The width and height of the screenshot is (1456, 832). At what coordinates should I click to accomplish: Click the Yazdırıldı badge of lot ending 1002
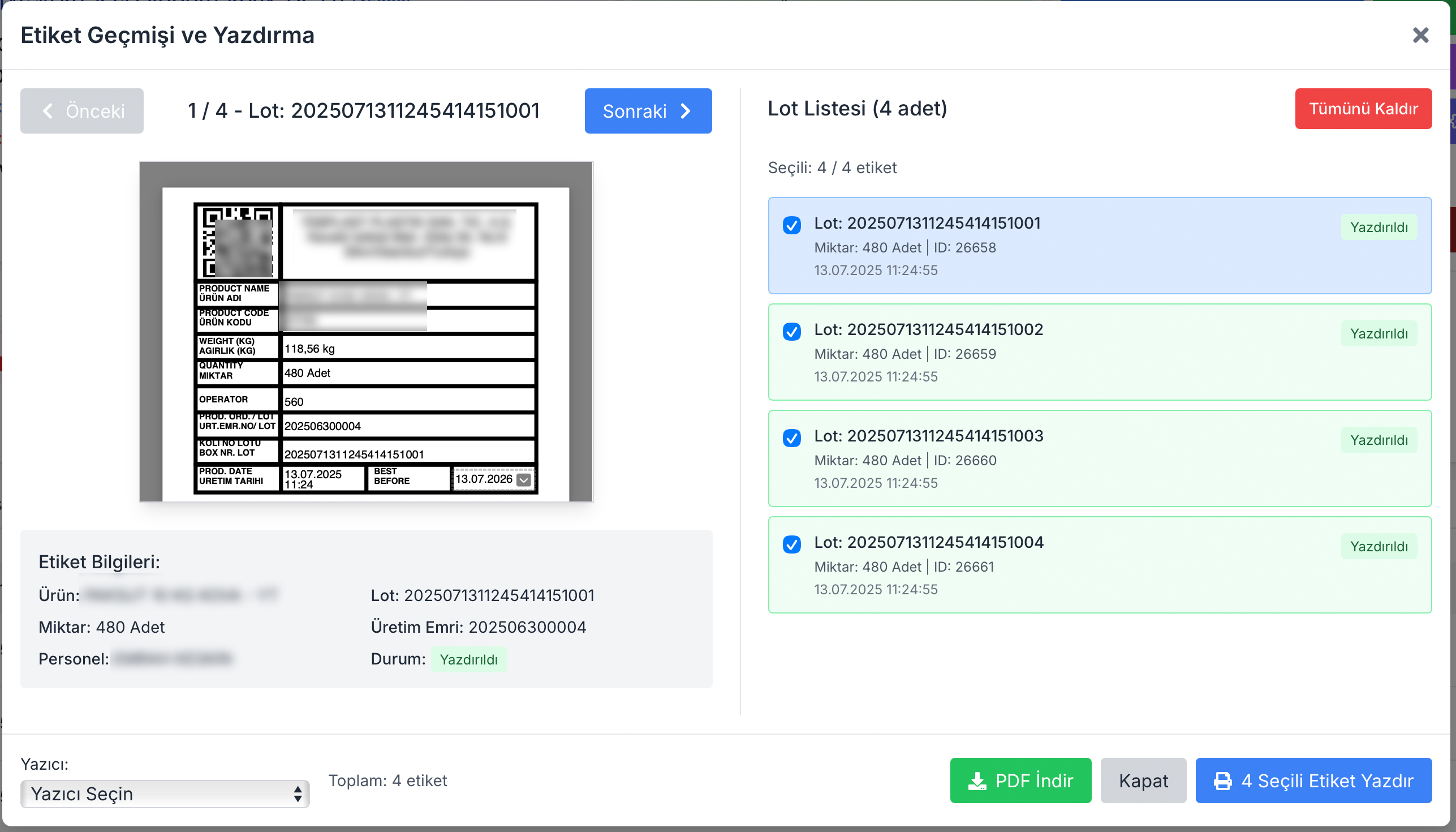point(1379,334)
